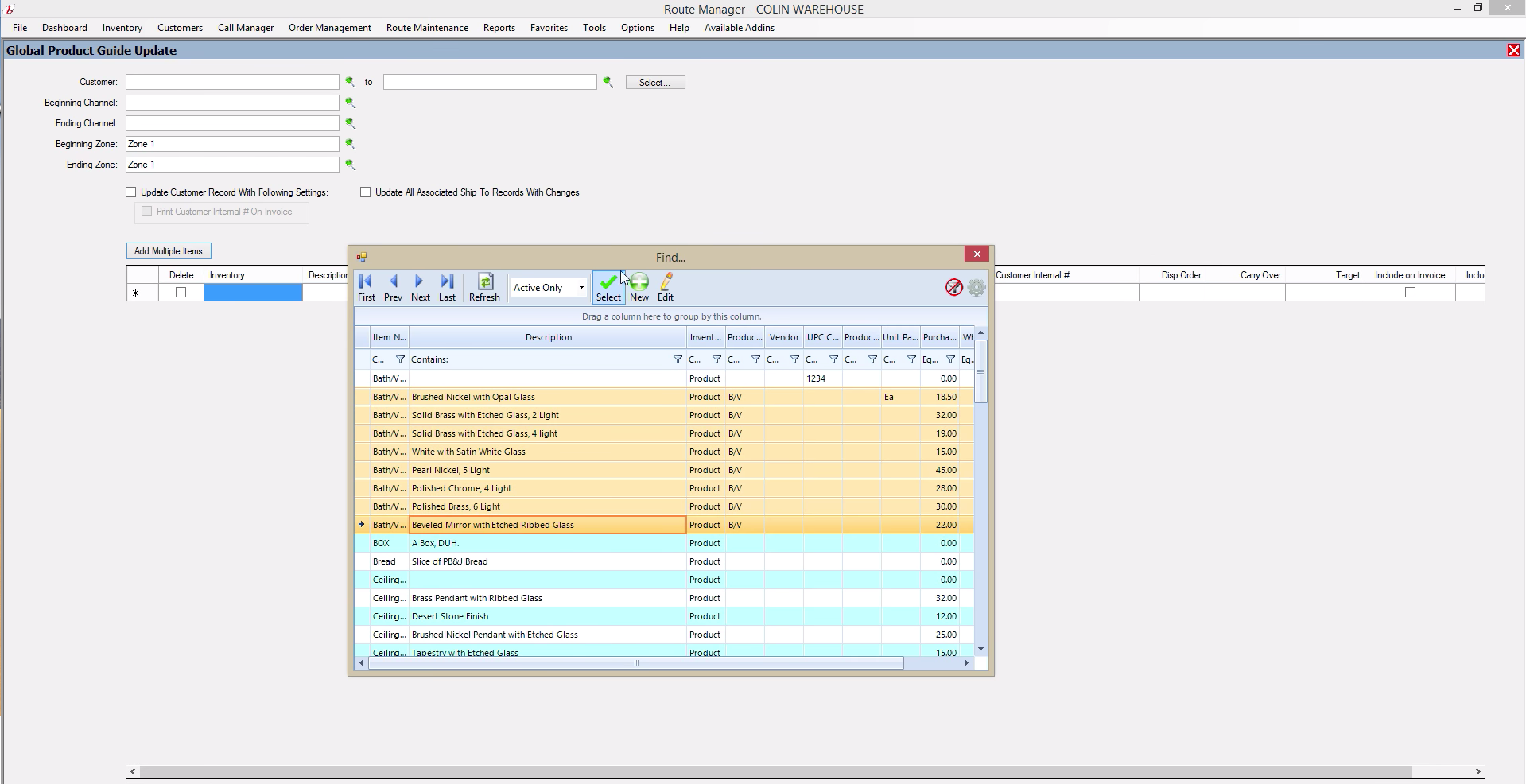This screenshot has width=1526, height=784.
Task: Select 'Polished Chrome, 4 Light' row
Action: 664,488
